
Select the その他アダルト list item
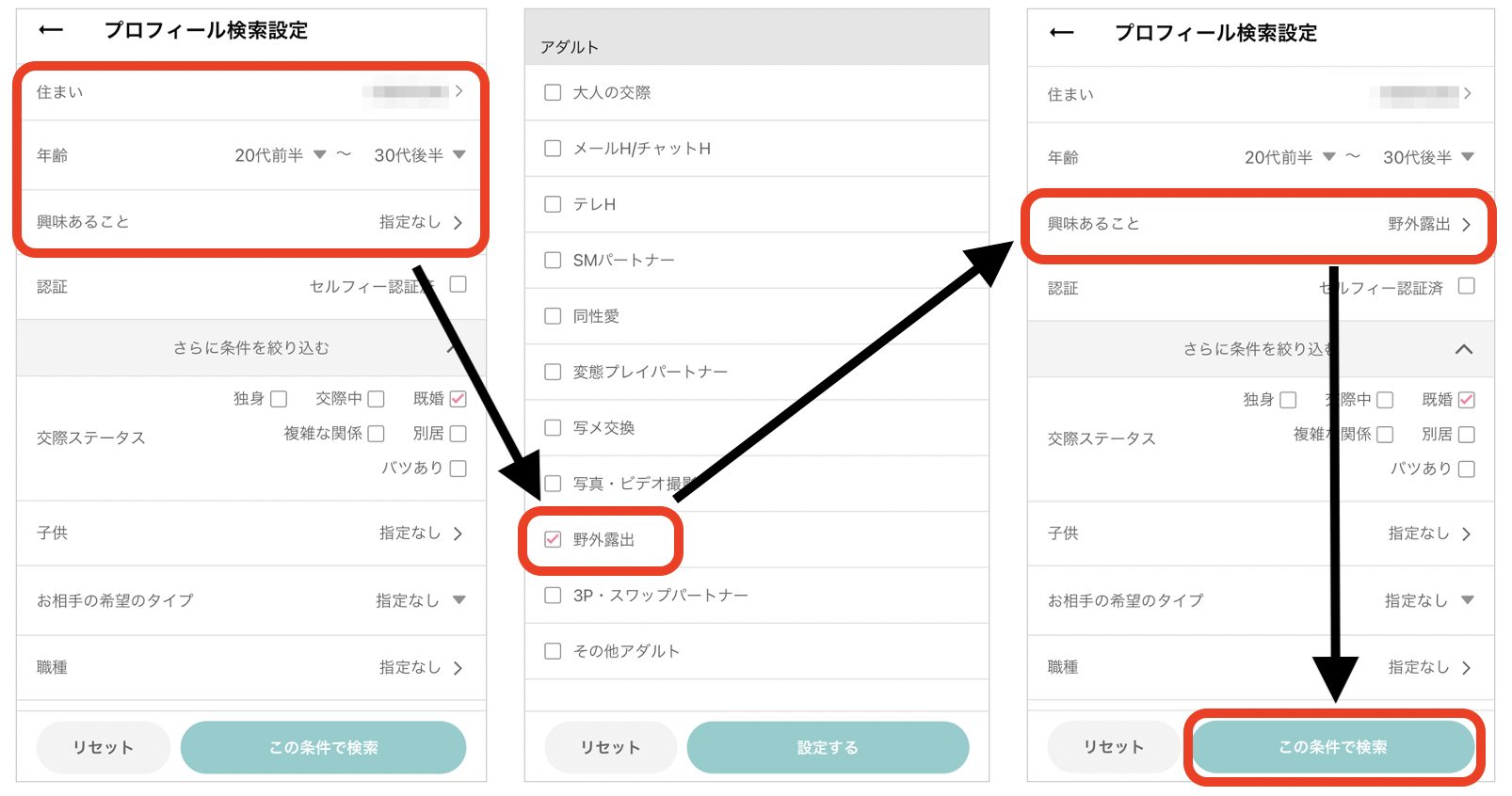(626, 651)
